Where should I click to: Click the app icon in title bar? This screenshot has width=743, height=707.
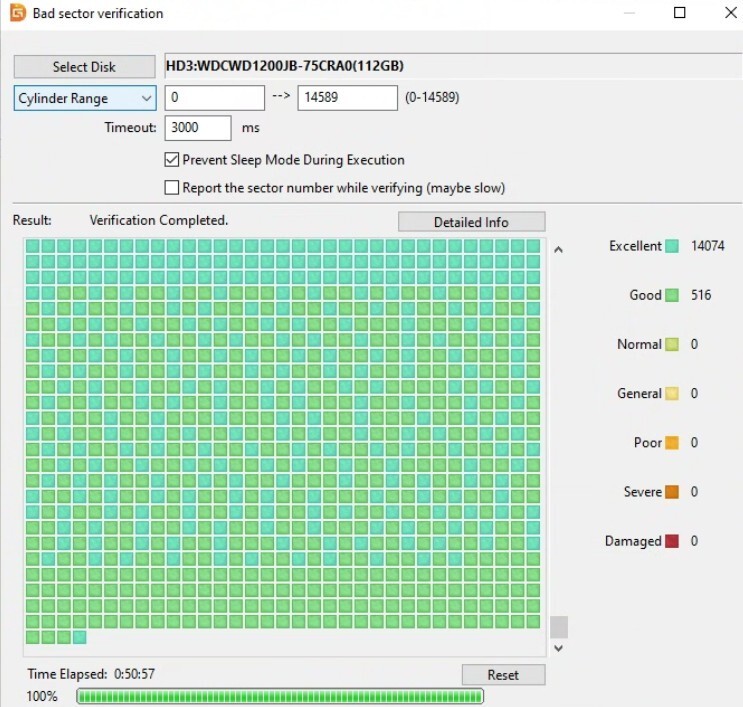point(18,13)
